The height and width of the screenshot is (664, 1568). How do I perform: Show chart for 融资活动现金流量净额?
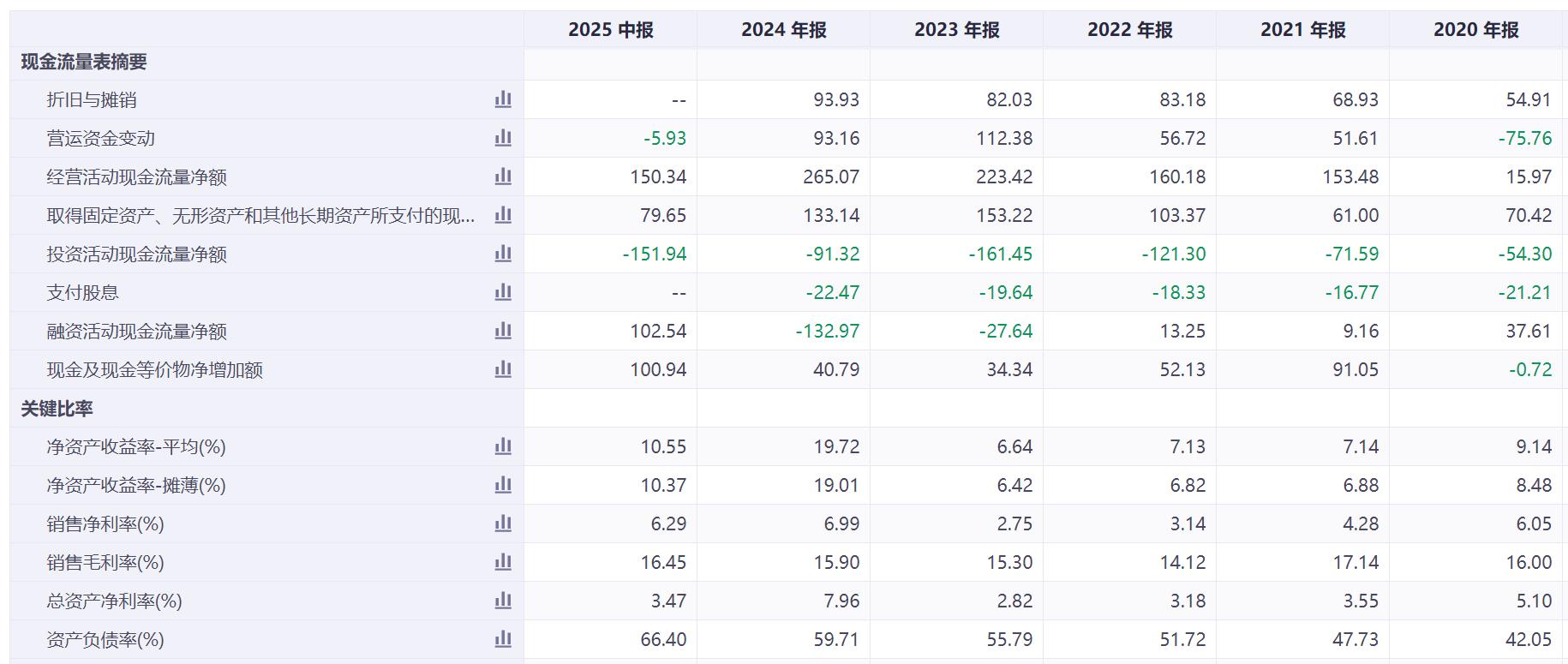(503, 332)
